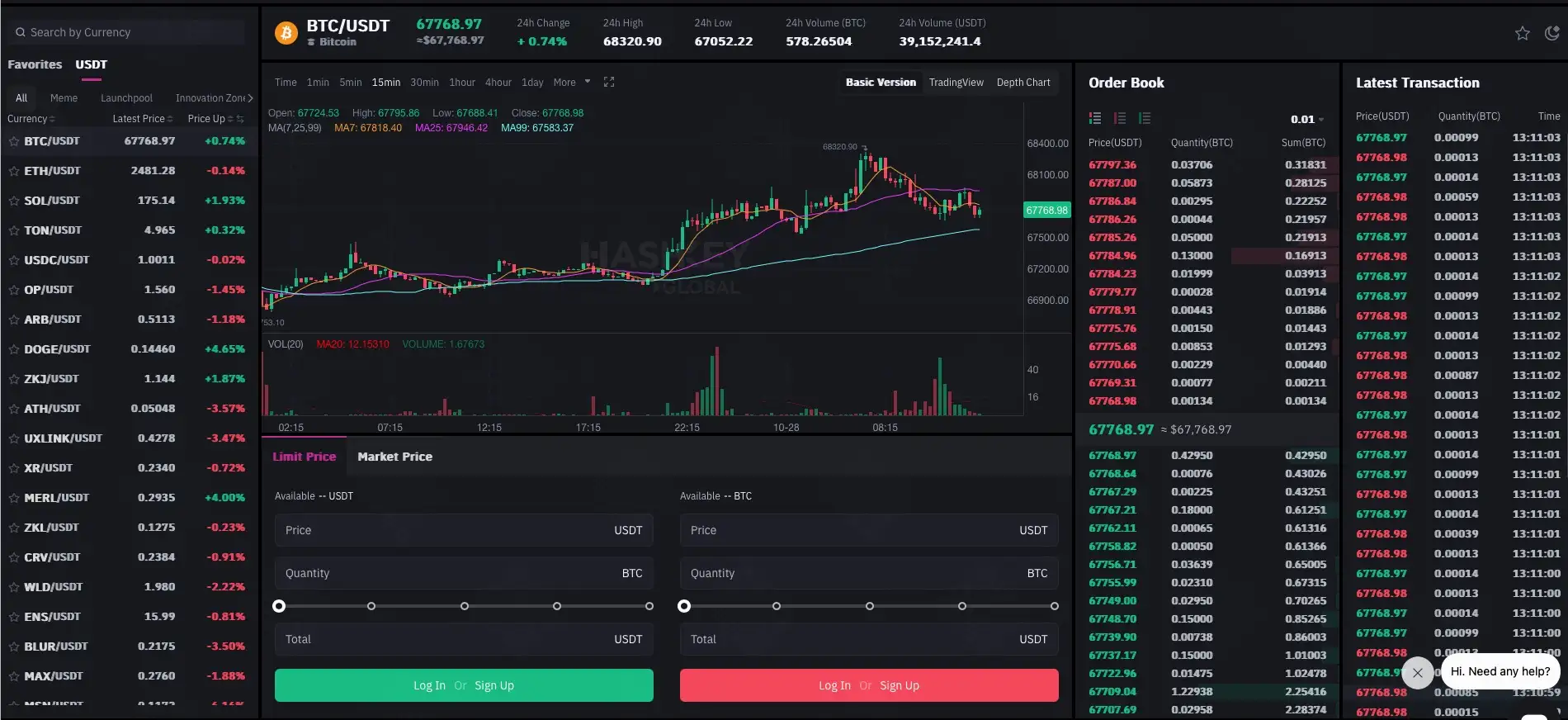The height and width of the screenshot is (720, 1568).
Task: Show both bids and asks order book view
Action: [x=1095, y=118]
